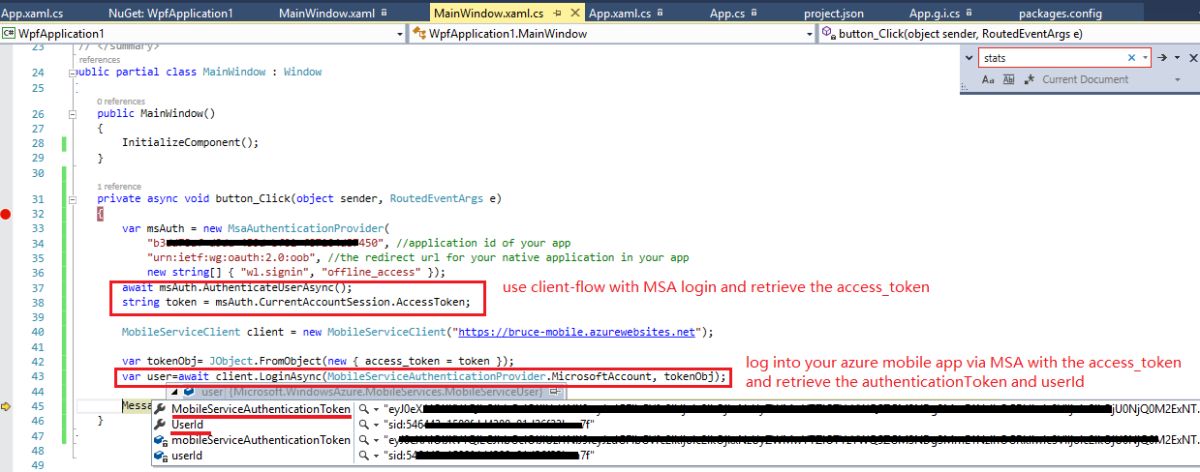This screenshot has width=1200, height=472.
Task: Open the App.cs tab
Action: click(727, 13)
